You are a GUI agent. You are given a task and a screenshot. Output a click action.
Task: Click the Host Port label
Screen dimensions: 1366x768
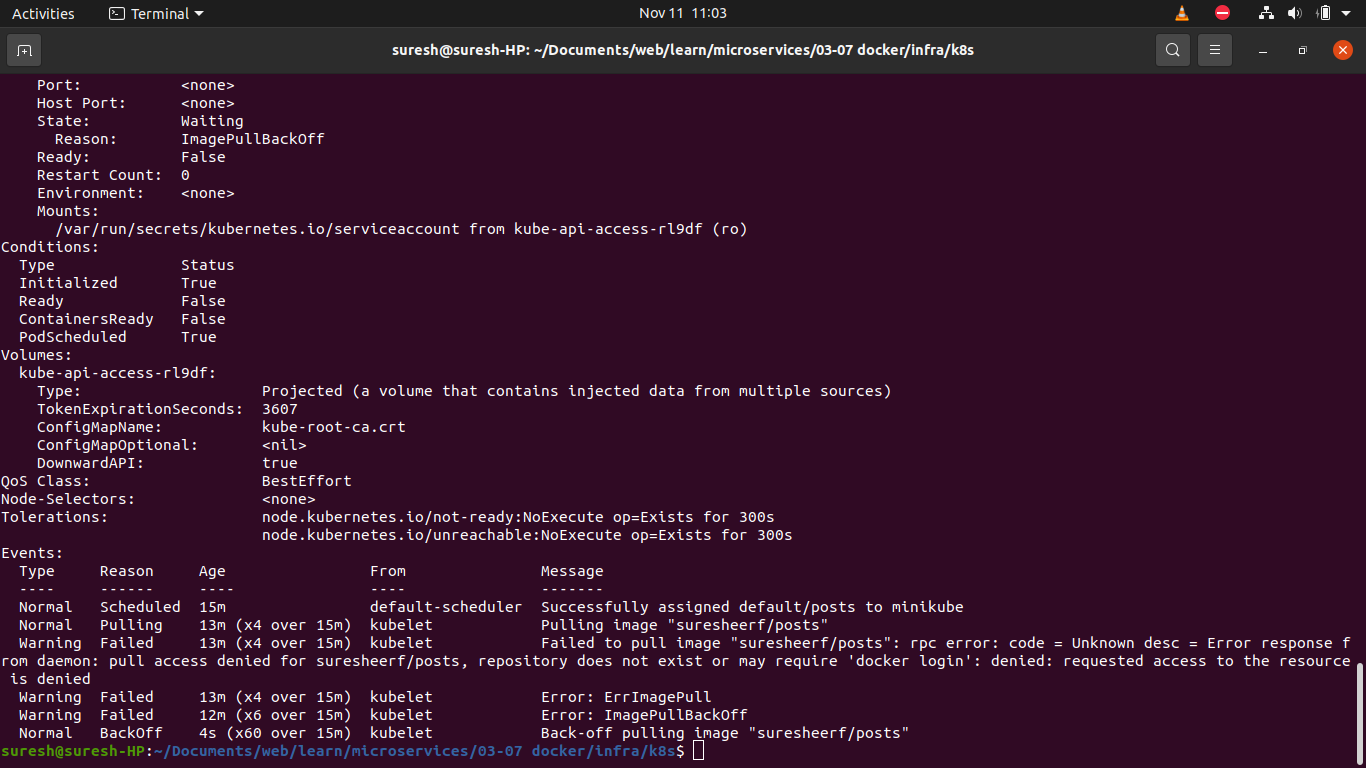pos(82,103)
